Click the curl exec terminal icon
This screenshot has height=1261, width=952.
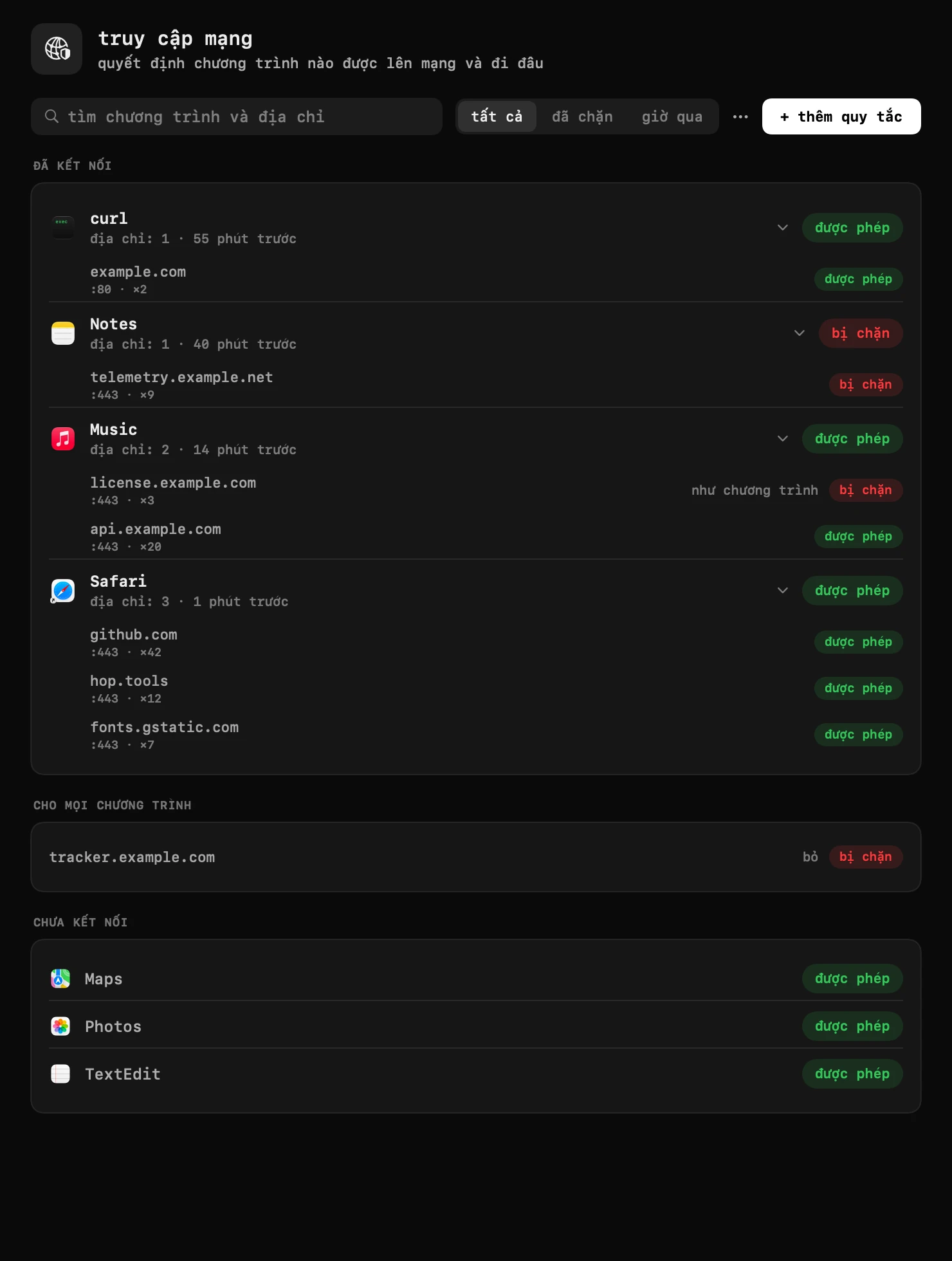62,228
